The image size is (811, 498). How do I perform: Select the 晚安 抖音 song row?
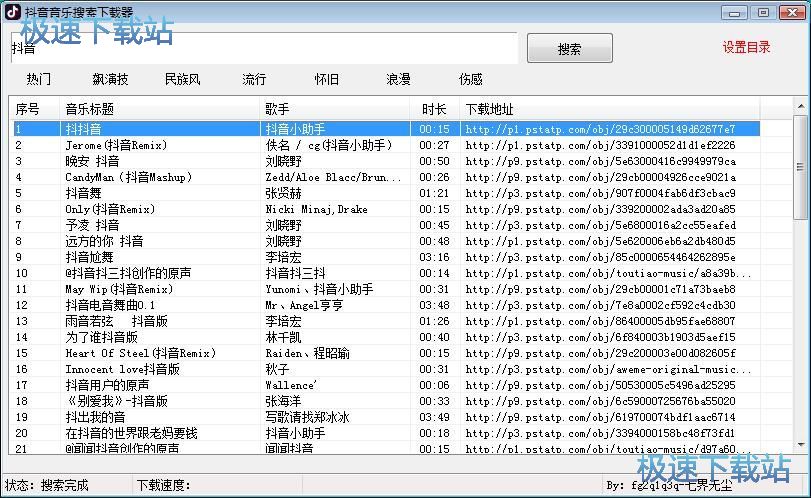pos(387,161)
